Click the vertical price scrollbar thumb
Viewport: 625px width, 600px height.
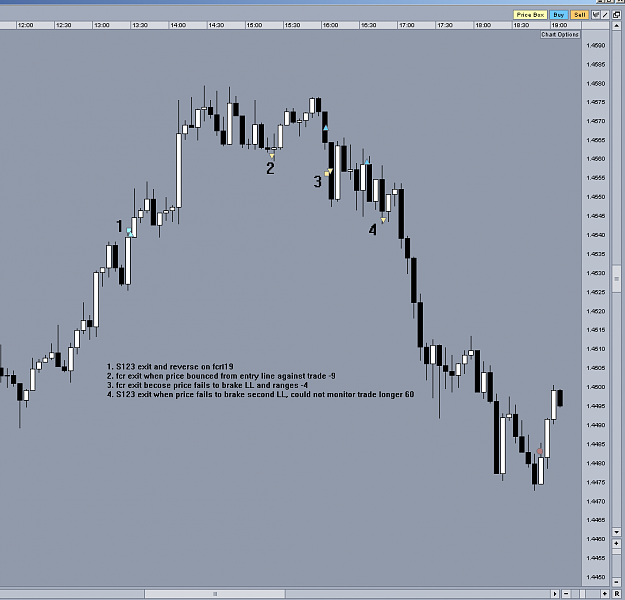(617, 279)
